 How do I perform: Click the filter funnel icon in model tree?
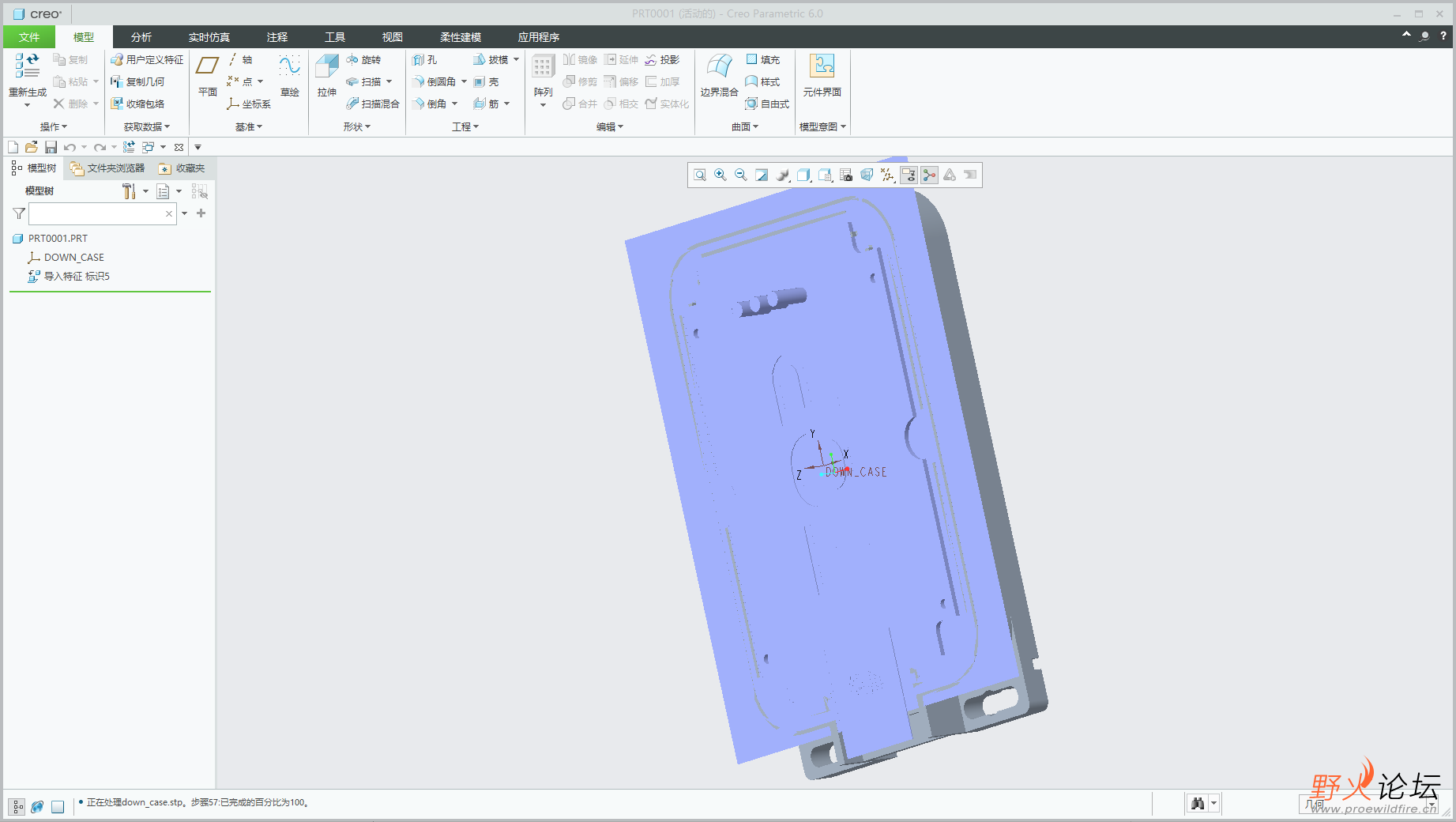coord(19,213)
